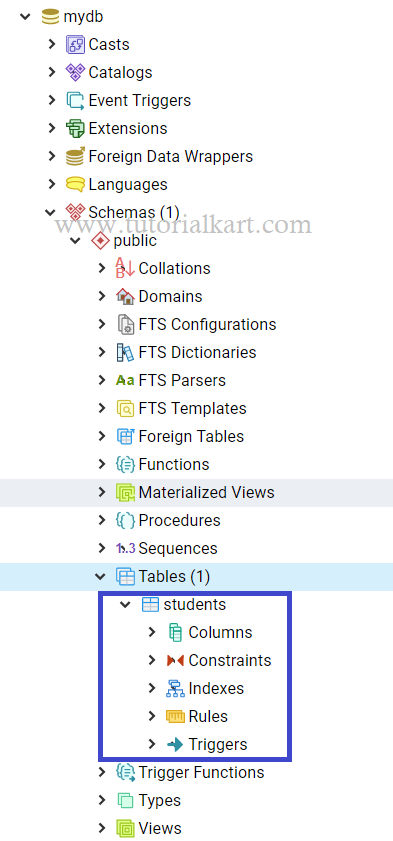Viewport: 393px width, 841px height.
Task: Collapse the mydb database node
Action: pyautogui.click(x=25, y=17)
